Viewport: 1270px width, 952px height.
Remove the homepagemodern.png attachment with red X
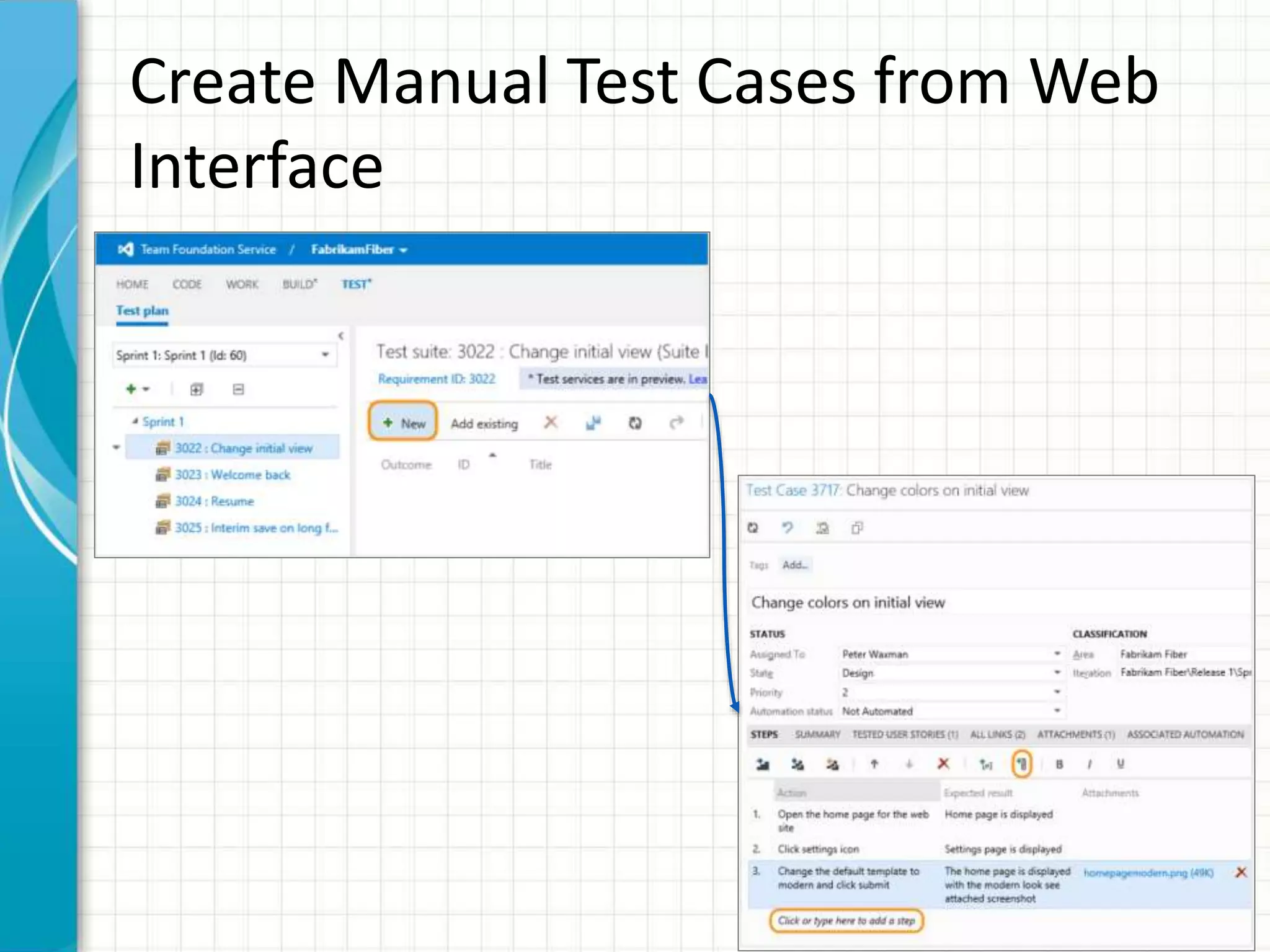1241,873
